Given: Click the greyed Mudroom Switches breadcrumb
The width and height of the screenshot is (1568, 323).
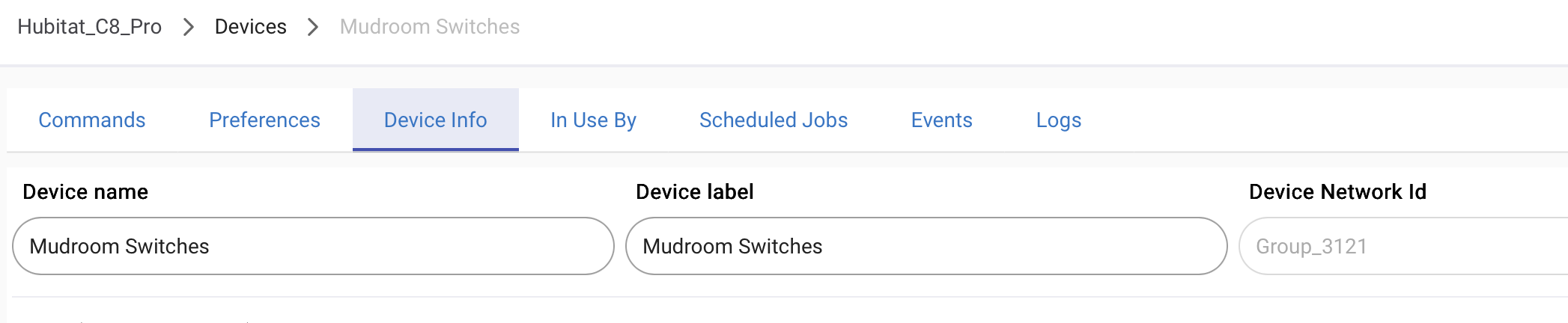Looking at the screenshot, I should pyautogui.click(x=429, y=27).
